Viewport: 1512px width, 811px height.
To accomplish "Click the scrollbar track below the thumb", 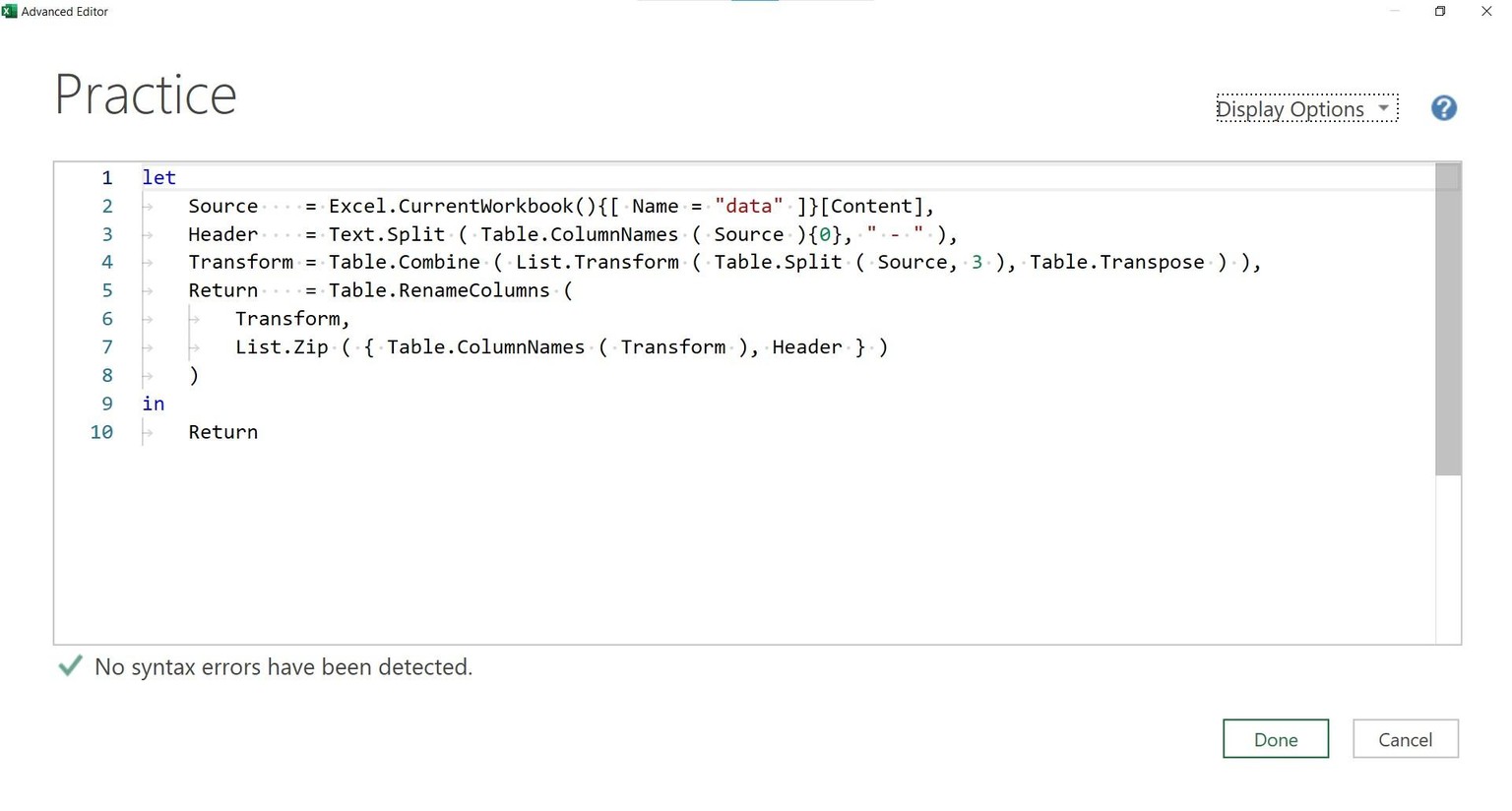I will pyautogui.click(x=1448, y=559).
